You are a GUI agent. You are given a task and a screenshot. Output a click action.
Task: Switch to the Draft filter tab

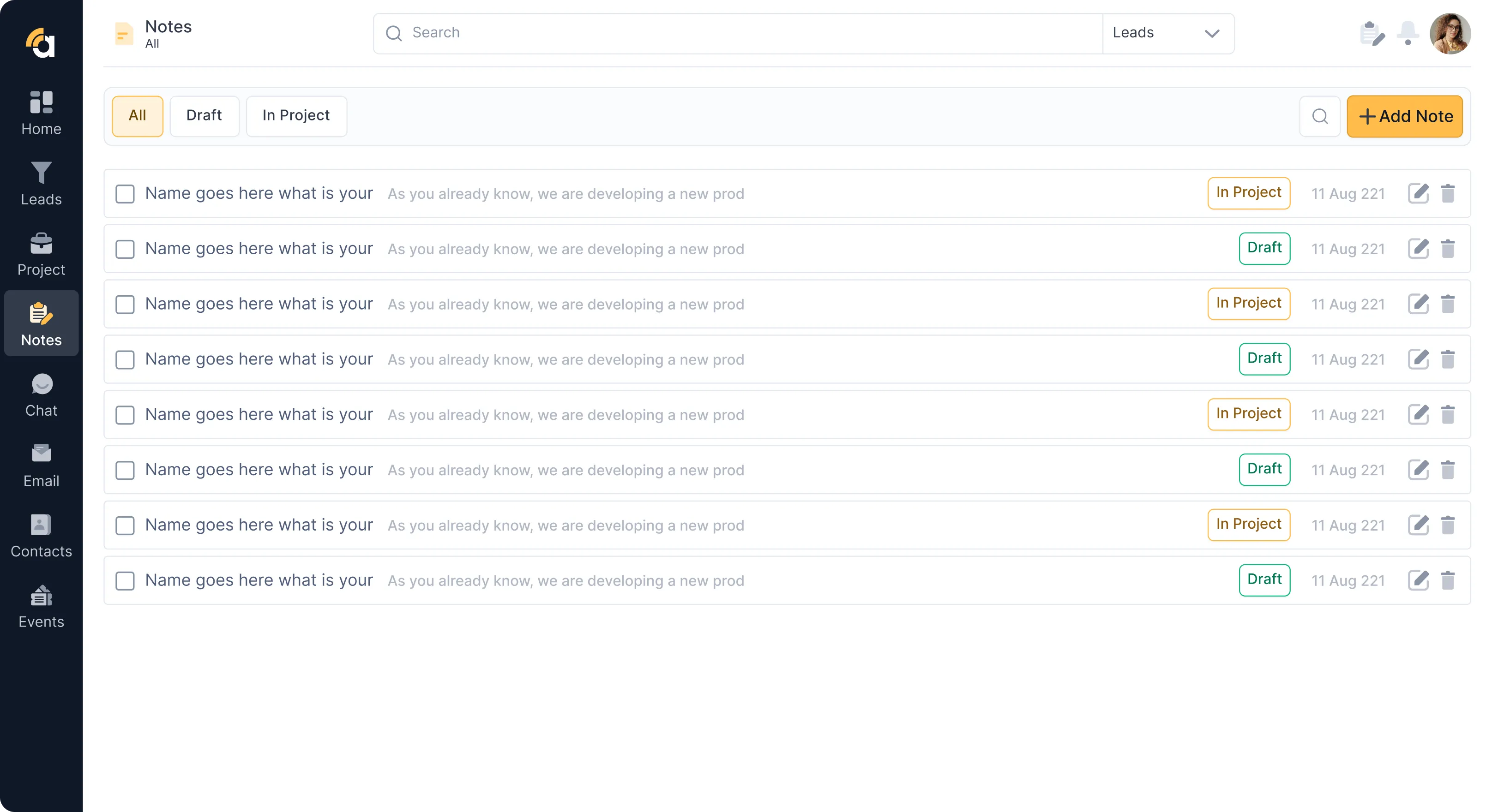coord(204,116)
